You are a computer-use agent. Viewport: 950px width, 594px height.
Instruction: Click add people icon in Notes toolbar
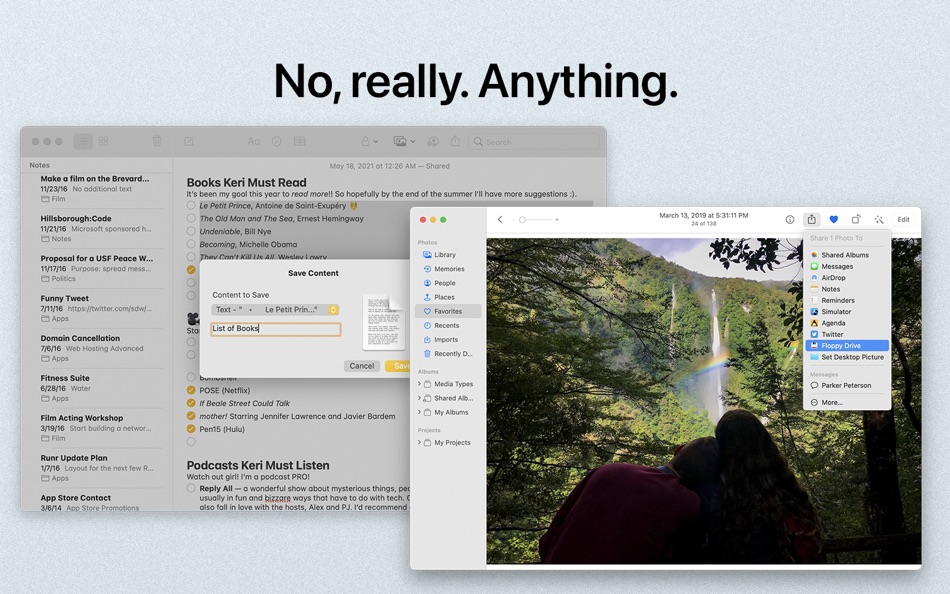point(433,141)
